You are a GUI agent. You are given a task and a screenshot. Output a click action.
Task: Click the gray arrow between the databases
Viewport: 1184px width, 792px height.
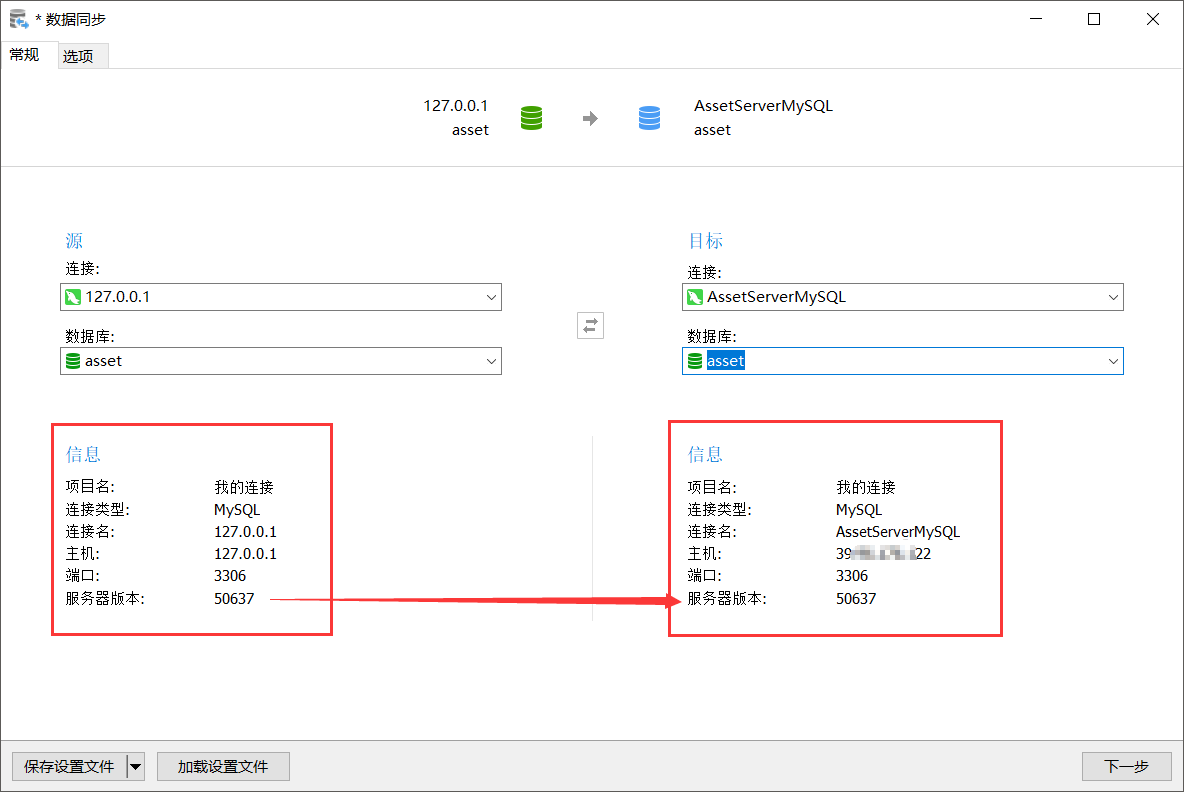coord(591,117)
